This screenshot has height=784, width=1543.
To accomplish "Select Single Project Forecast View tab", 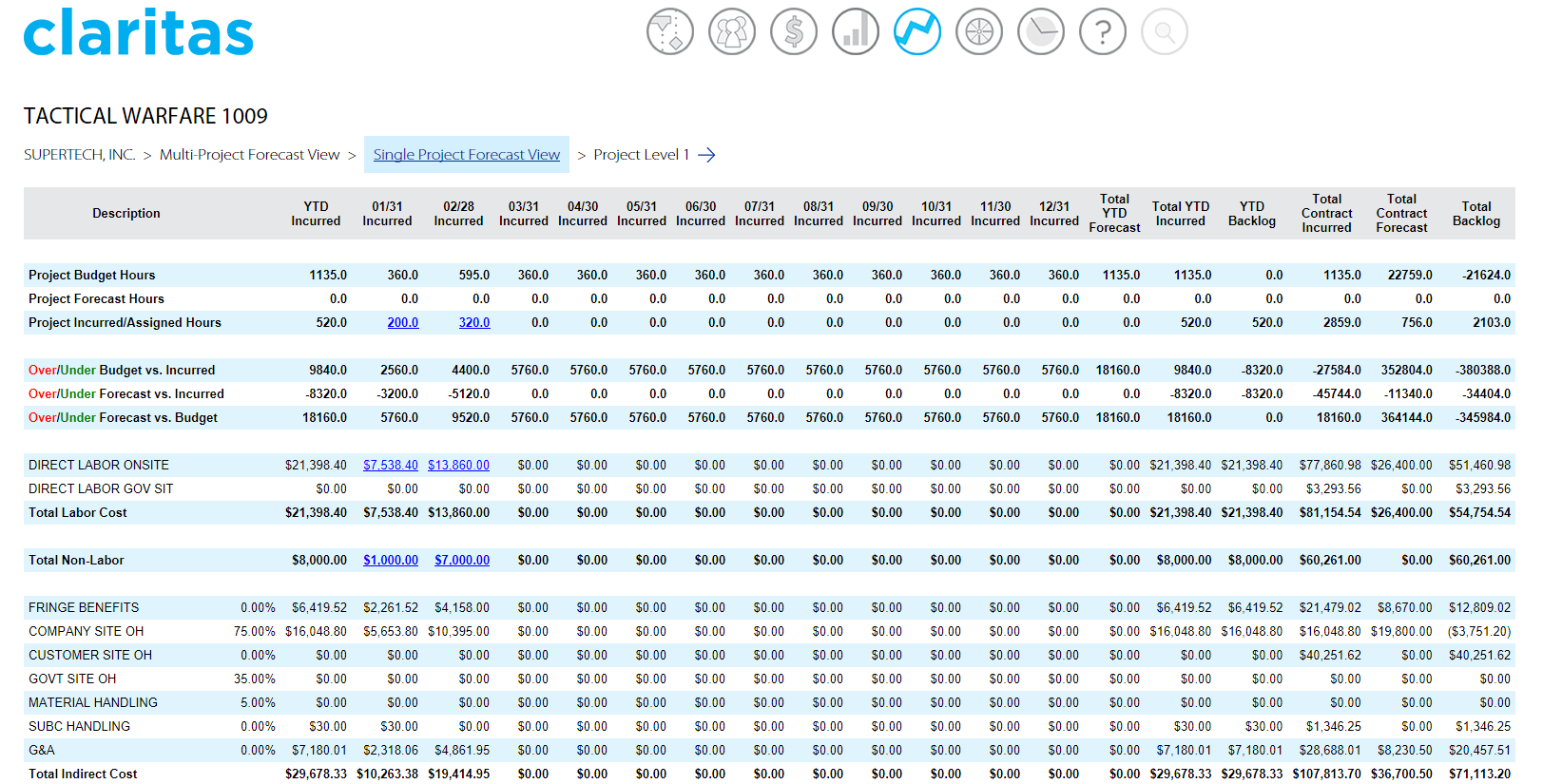I will tap(467, 155).
